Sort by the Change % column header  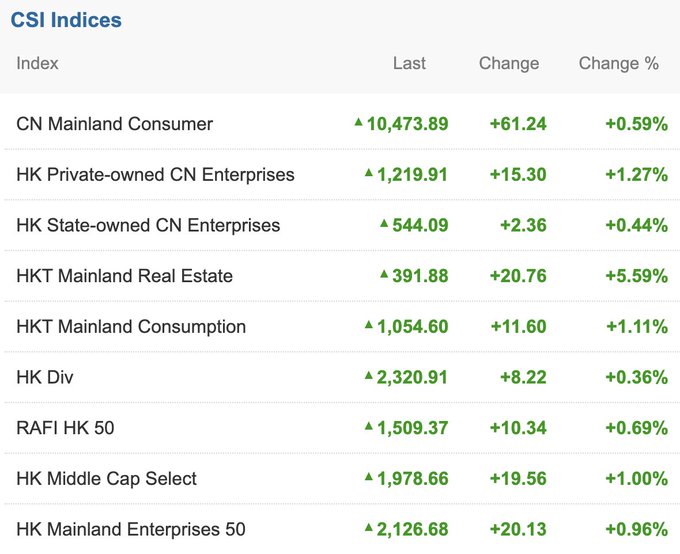tap(618, 63)
